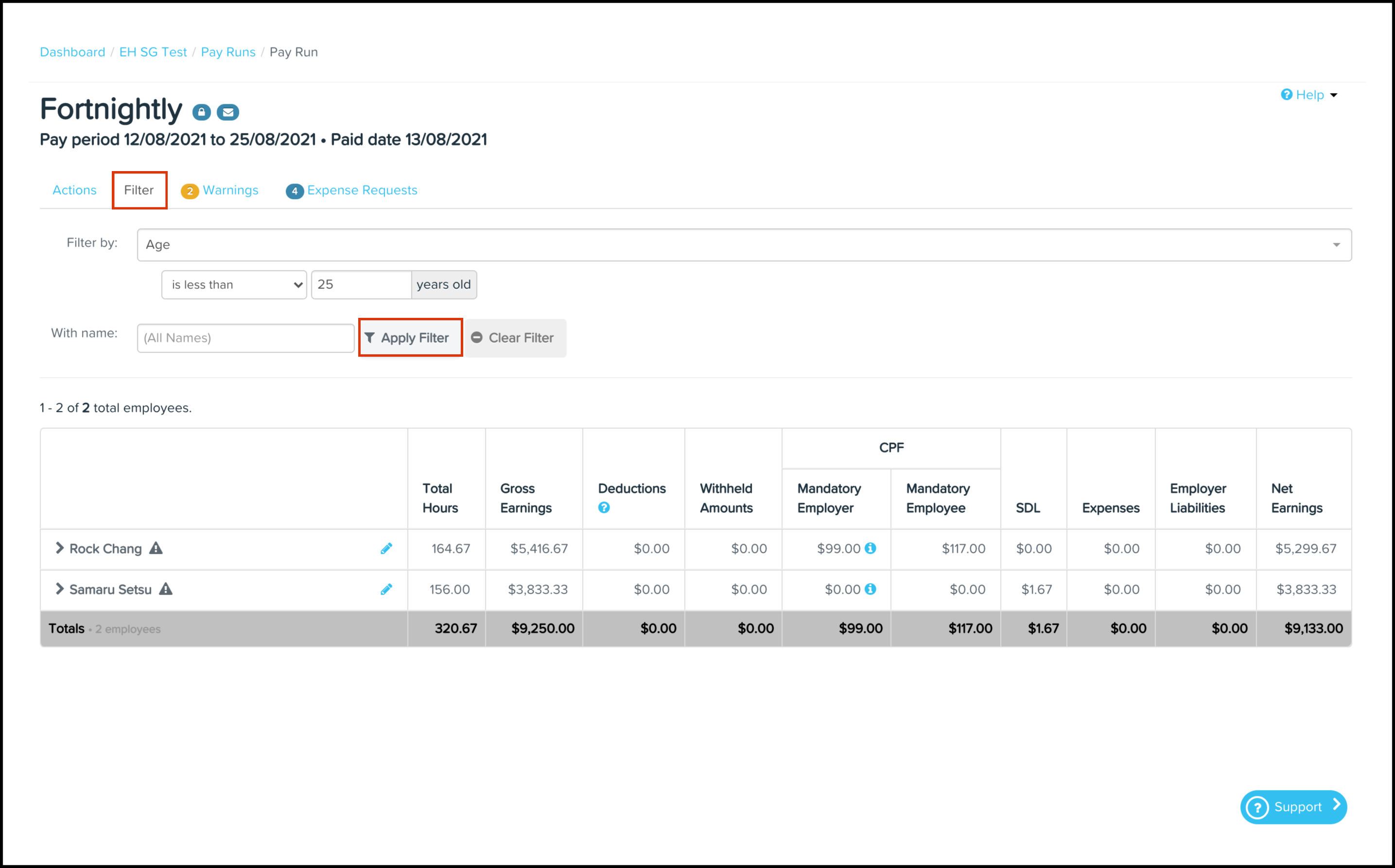Open the Expense Requests tab
Image resolution: width=1395 pixels, height=868 pixels.
pos(352,190)
